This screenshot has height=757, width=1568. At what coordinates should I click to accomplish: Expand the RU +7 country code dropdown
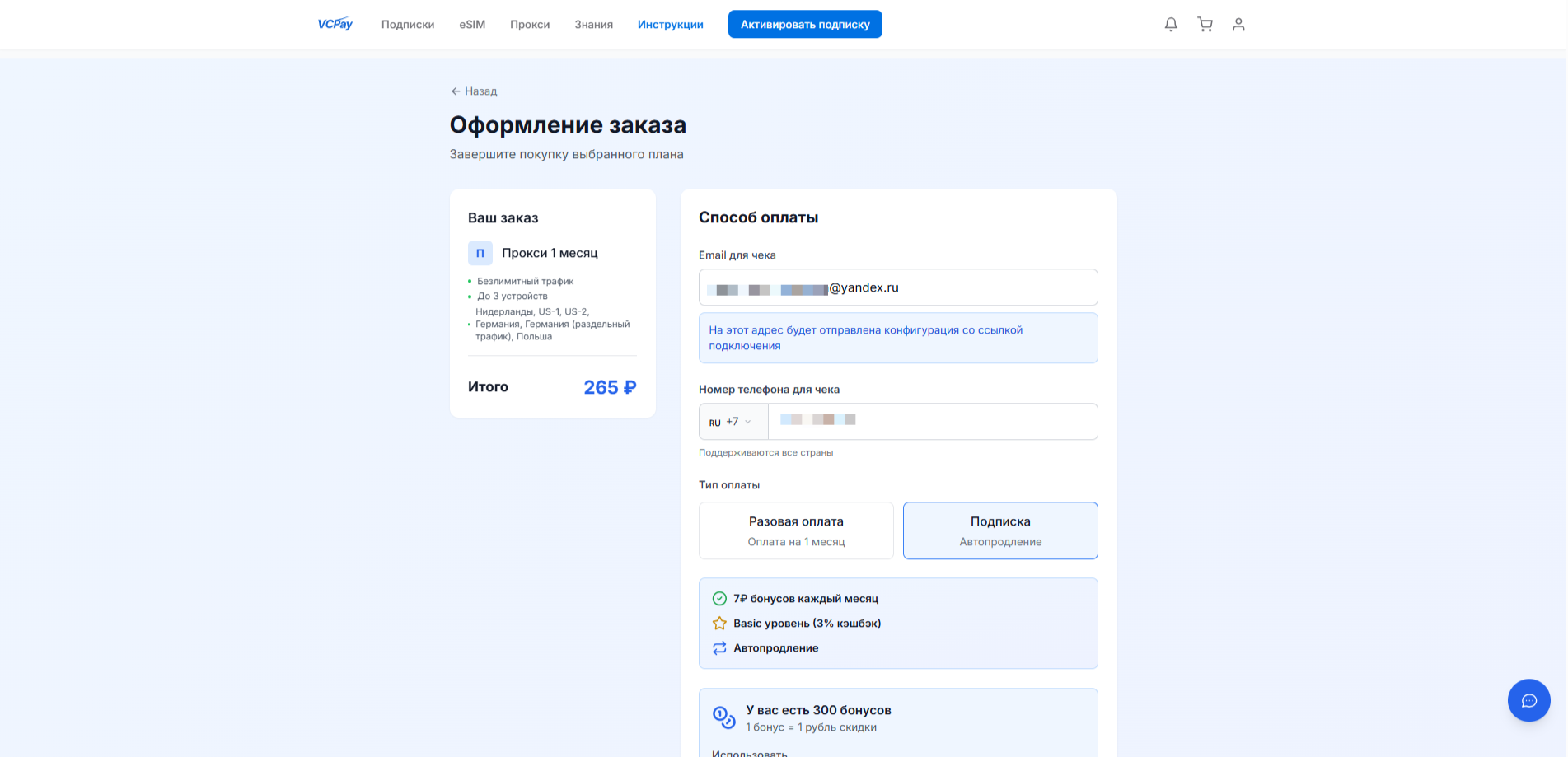pos(733,422)
